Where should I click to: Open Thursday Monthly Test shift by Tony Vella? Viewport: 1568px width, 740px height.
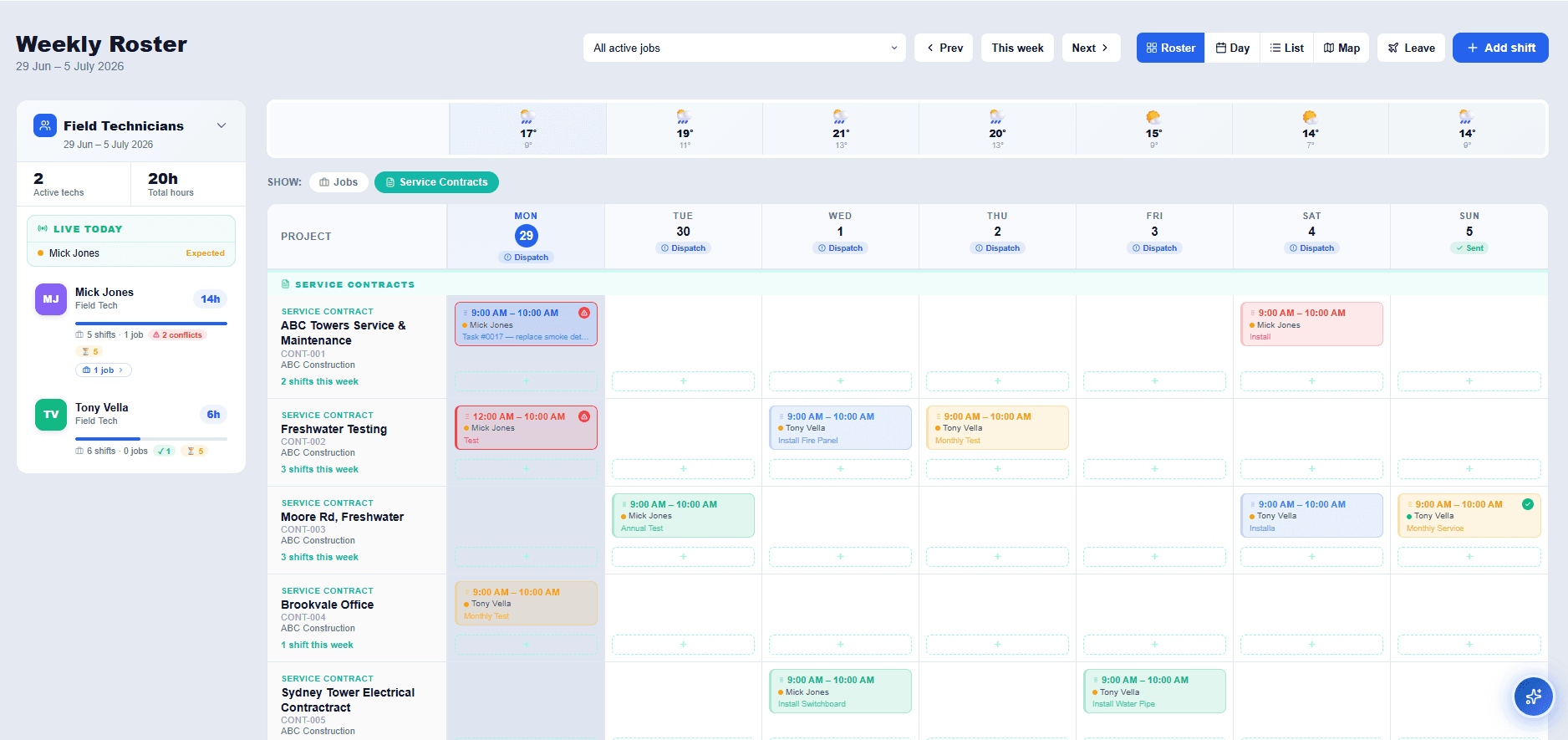pyautogui.click(x=997, y=428)
